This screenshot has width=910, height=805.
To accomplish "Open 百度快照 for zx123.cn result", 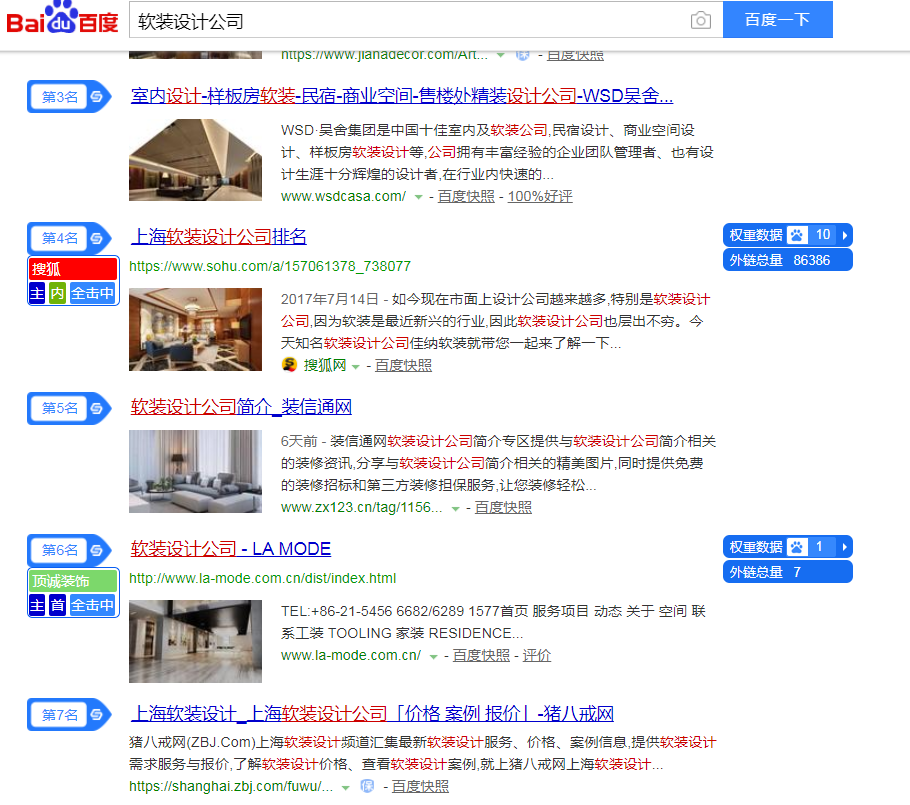I will pos(503,507).
